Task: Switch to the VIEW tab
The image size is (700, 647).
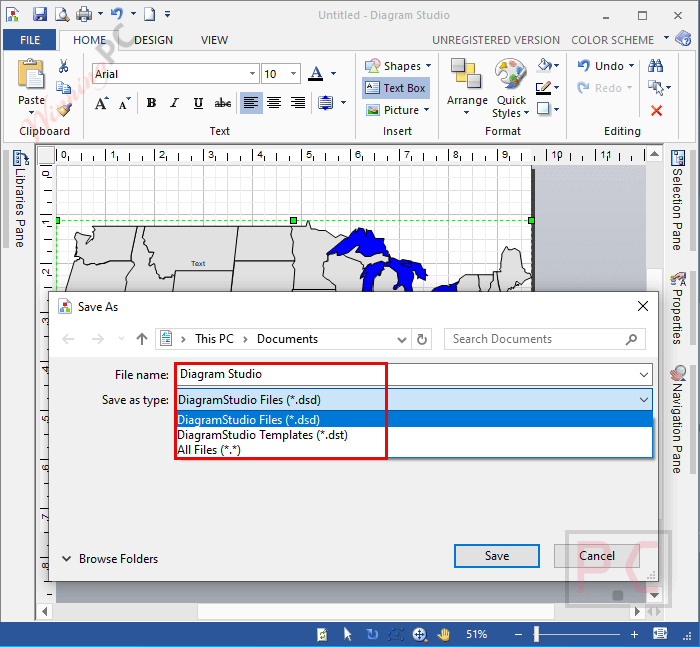Action: pos(214,40)
